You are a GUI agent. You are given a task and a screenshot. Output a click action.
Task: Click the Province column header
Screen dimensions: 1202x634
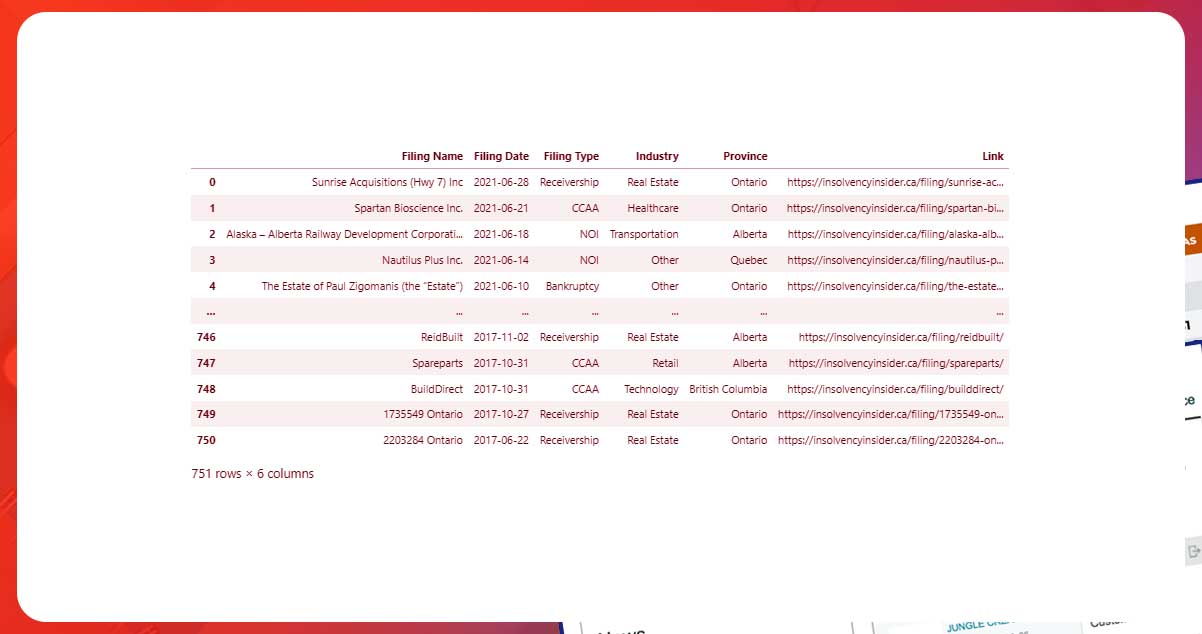click(745, 156)
